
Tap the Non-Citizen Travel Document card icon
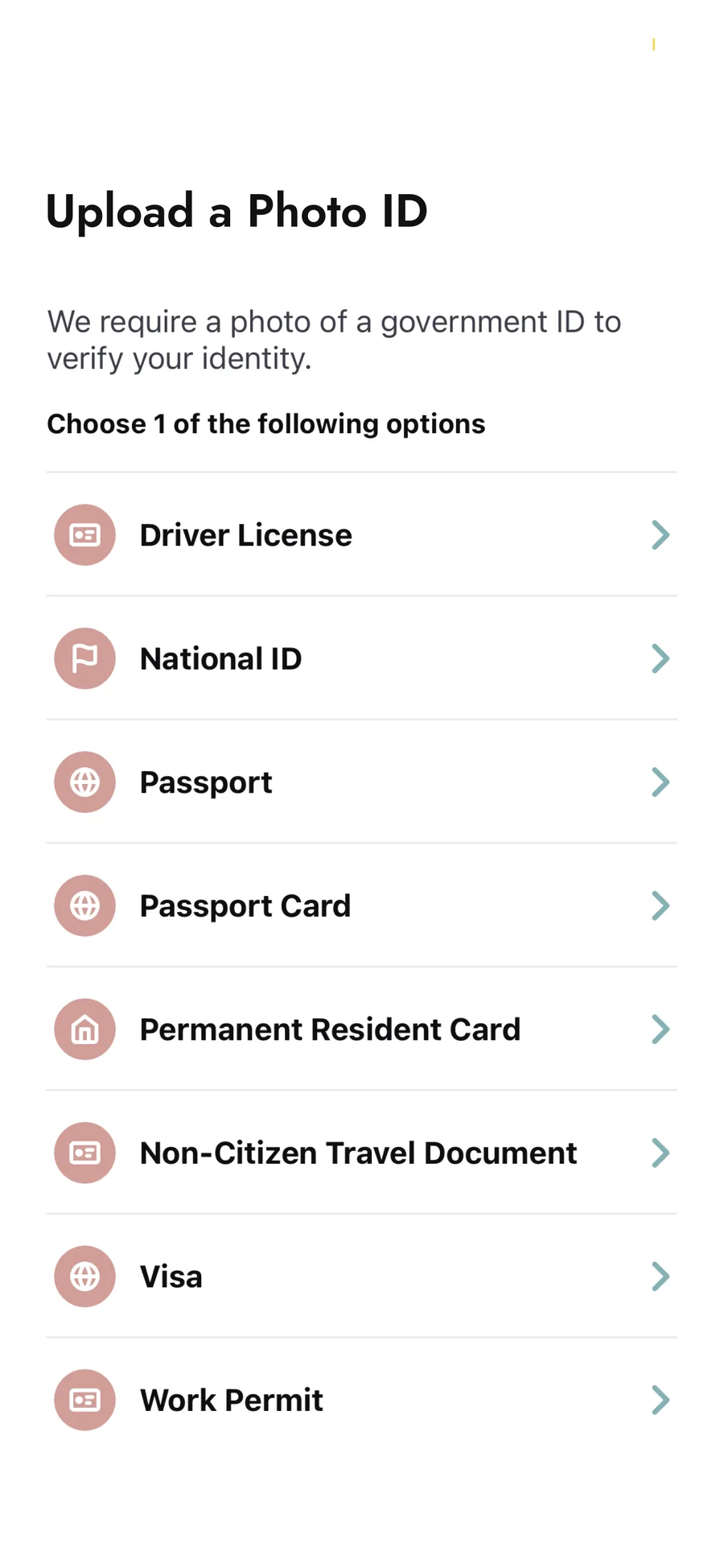(x=84, y=1153)
